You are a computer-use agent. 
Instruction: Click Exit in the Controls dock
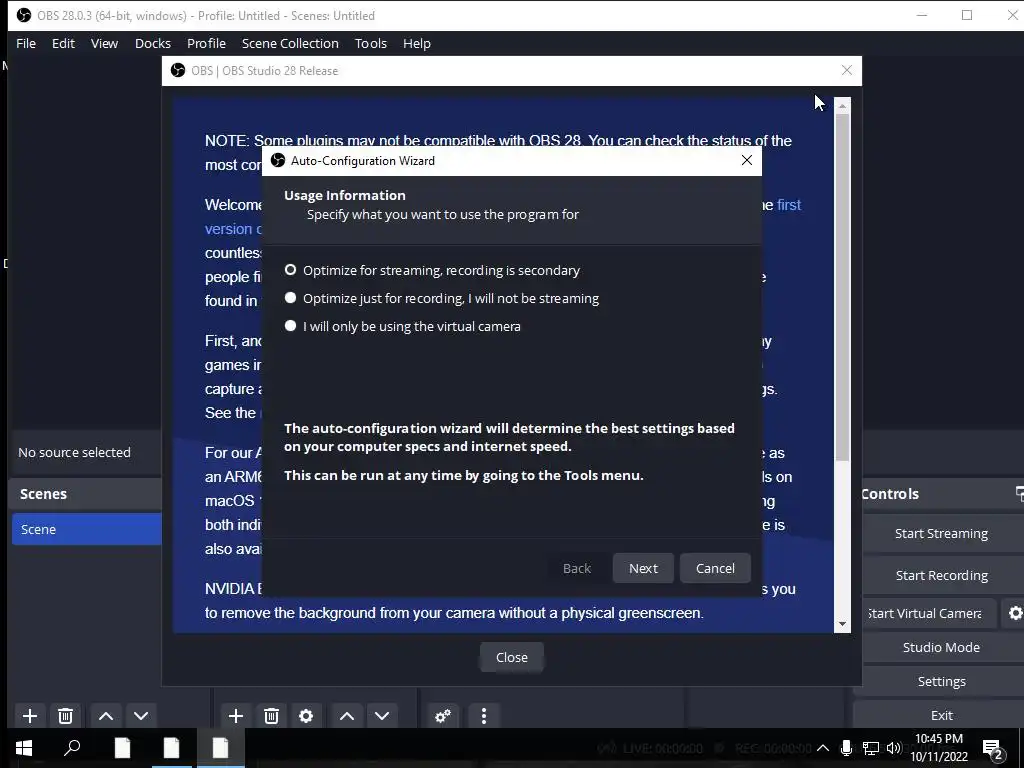pyautogui.click(x=941, y=715)
